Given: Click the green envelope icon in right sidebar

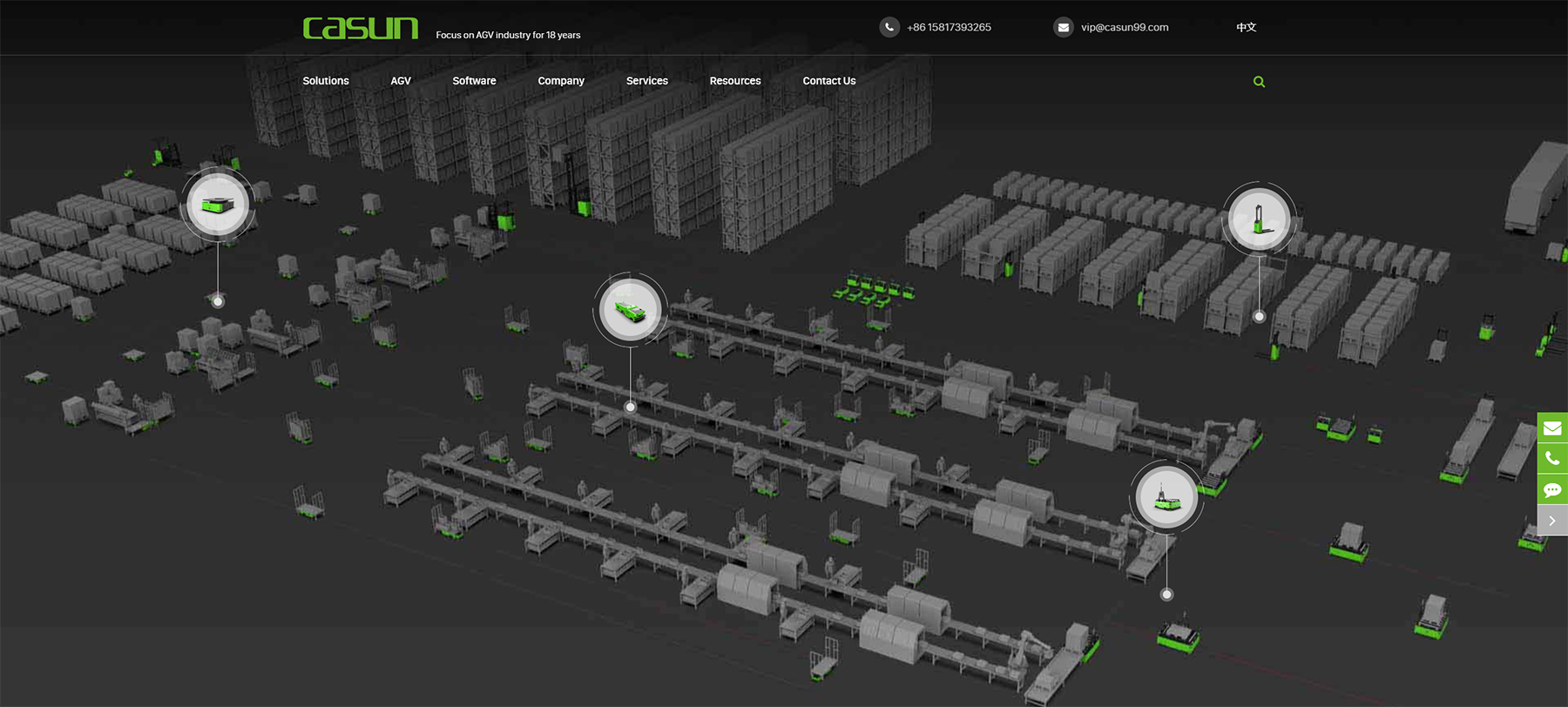Looking at the screenshot, I should click(x=1552, y=428).
